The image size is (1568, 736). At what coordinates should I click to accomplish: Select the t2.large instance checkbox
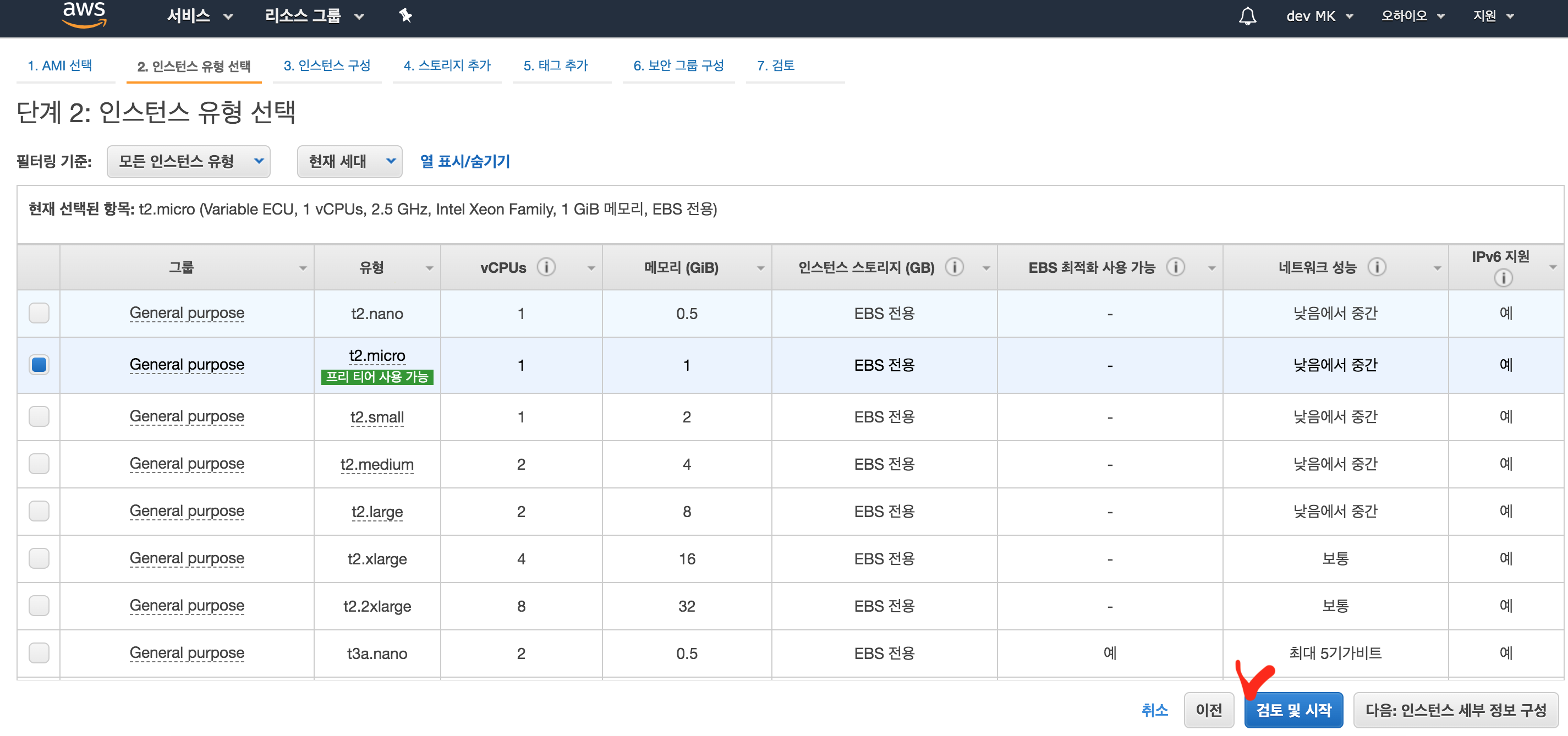[39, 511]
